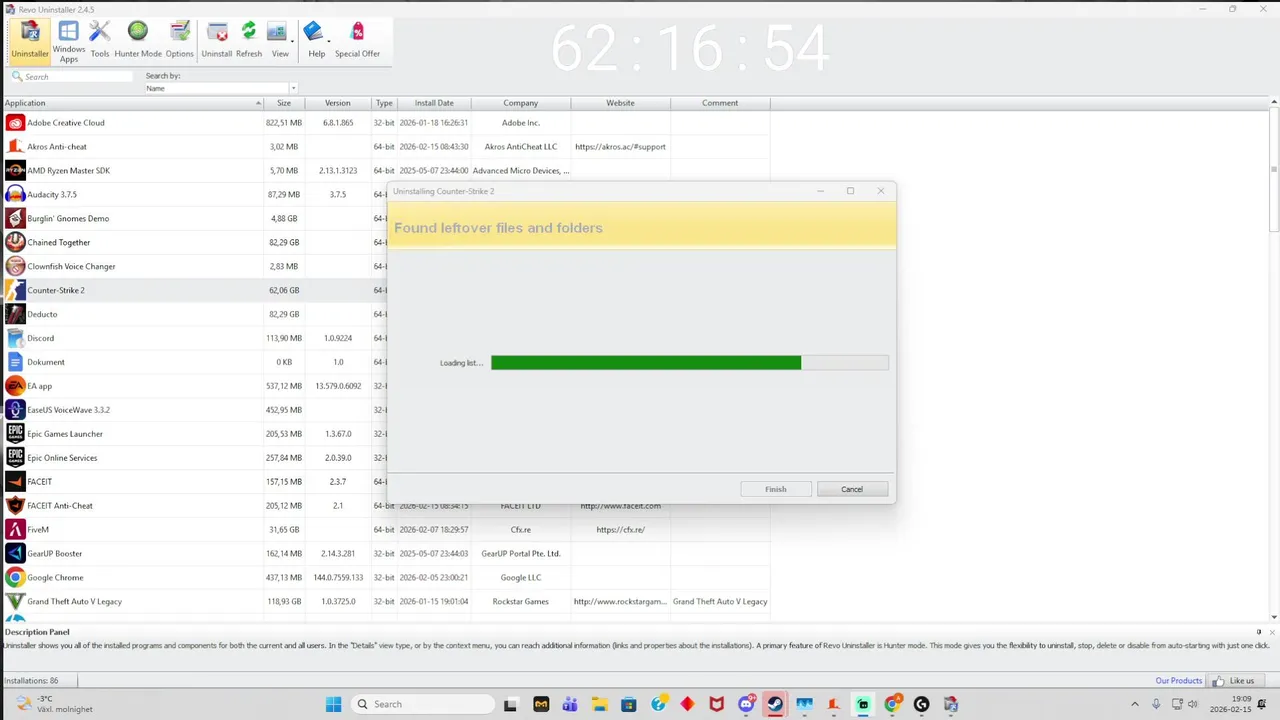Pin the Description Panel
Screen dimensions: 1280x720
(1259, 632)
